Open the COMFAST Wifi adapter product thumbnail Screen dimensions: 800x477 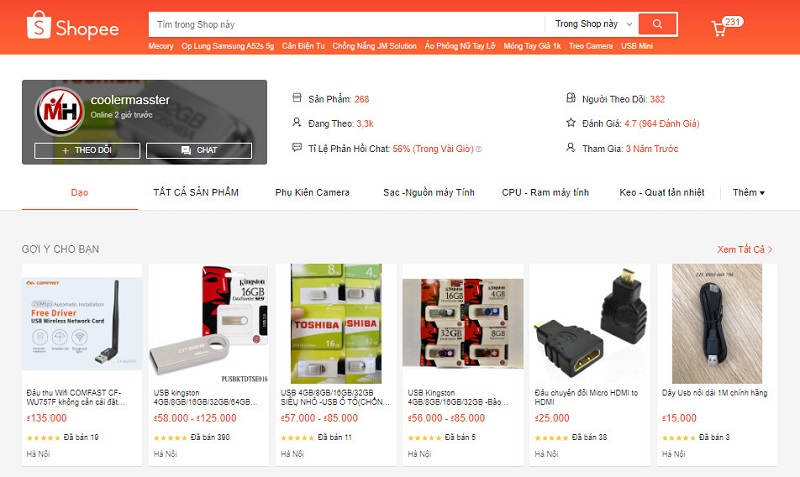82,323
